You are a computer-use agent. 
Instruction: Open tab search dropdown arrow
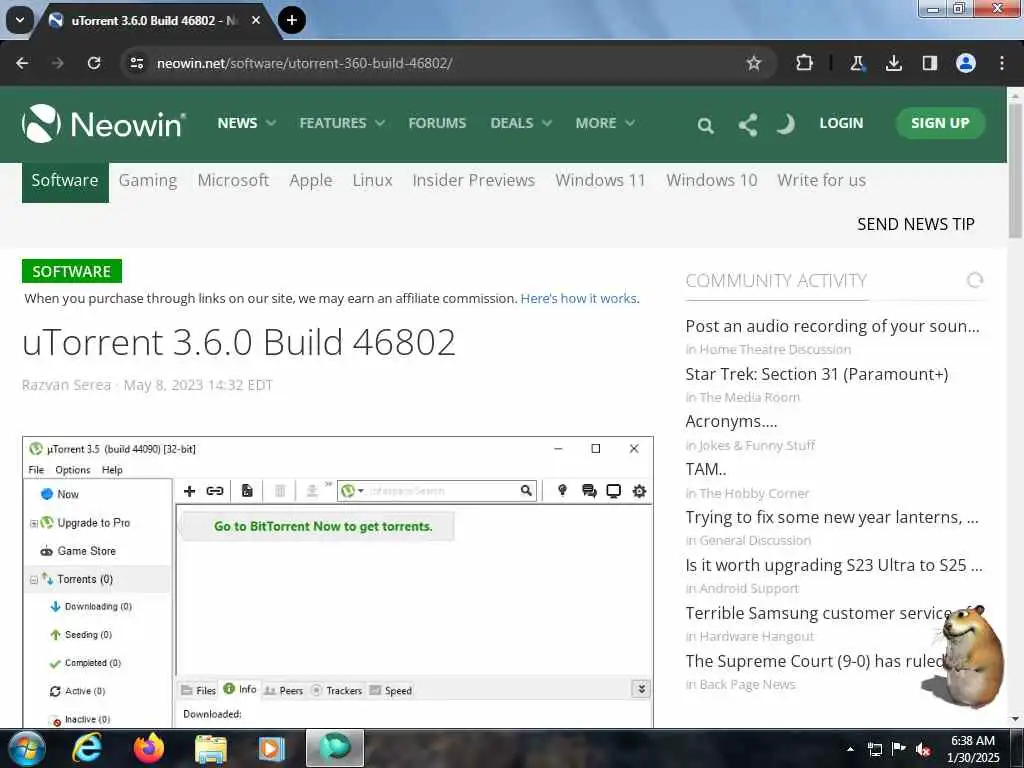click(x=20, y=20)
